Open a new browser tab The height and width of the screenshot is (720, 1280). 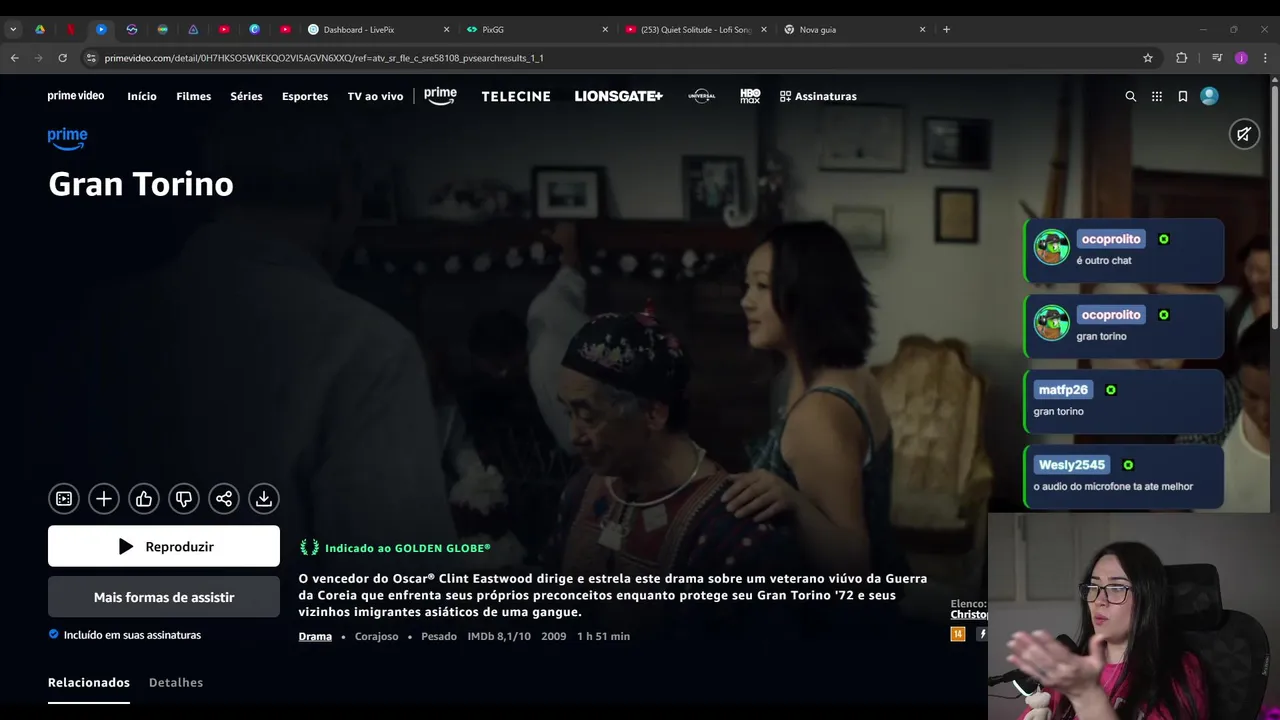(946, 29)
